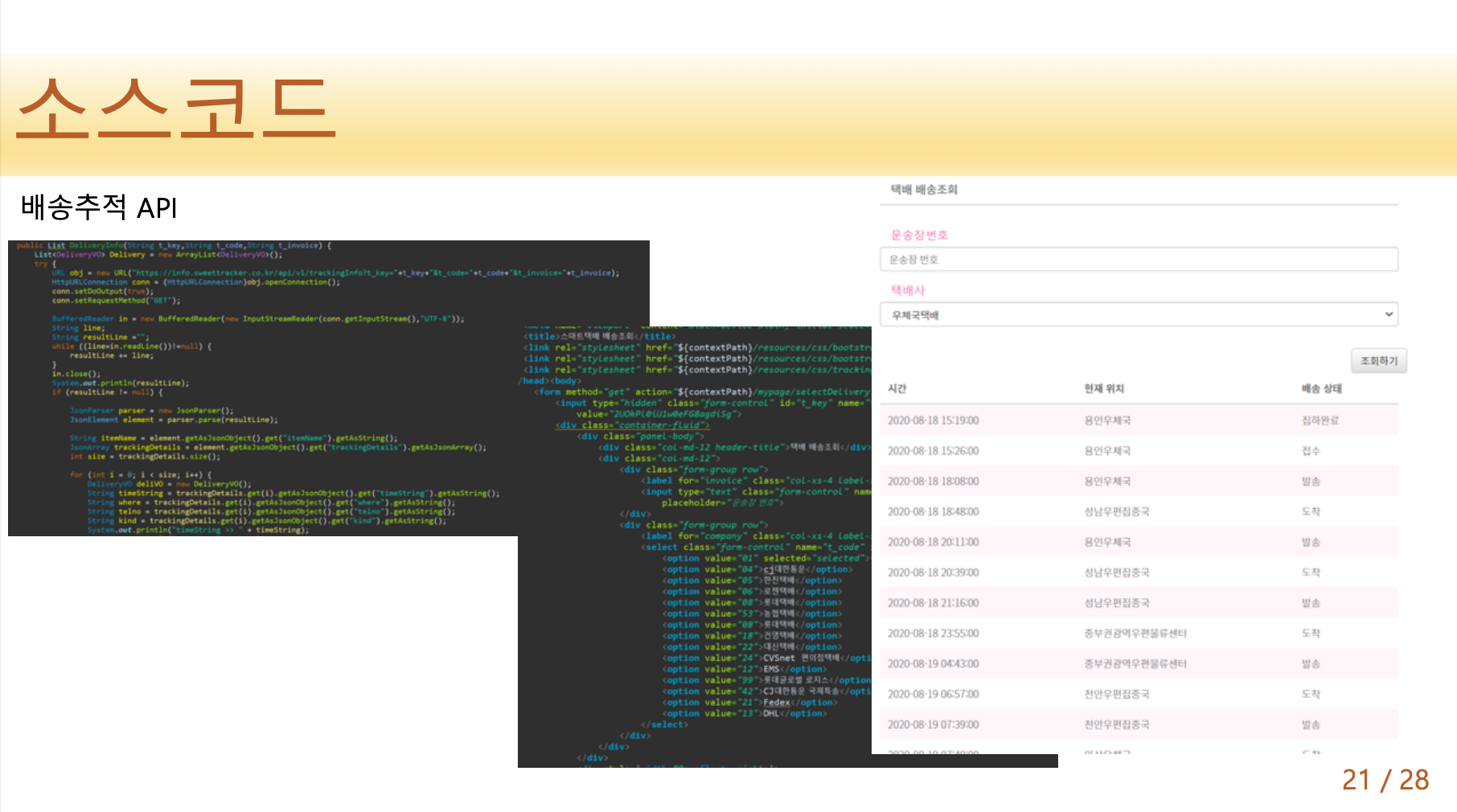Click the 현재 위치 column header

[1104, 389]
